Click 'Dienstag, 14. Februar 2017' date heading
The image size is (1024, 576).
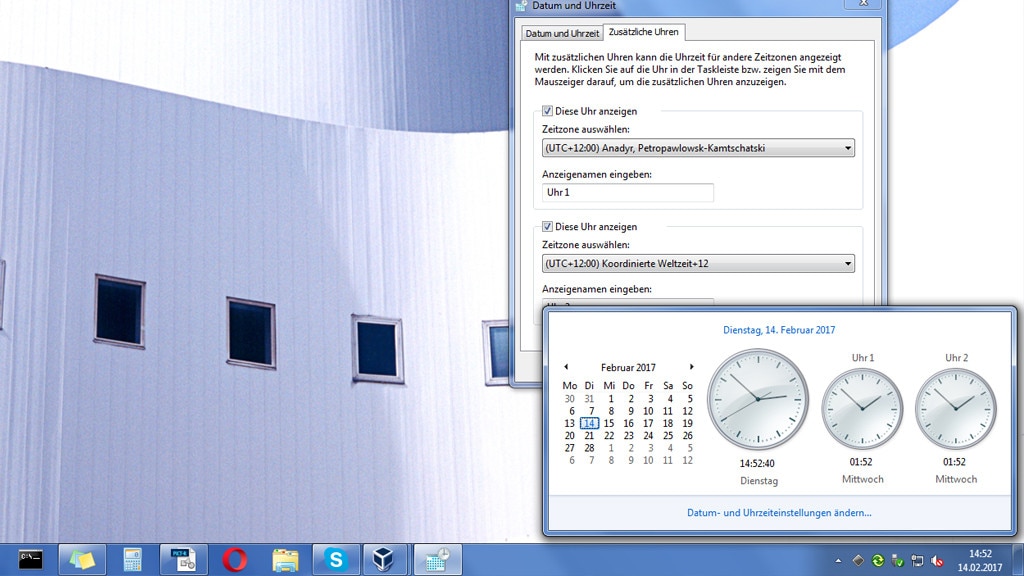pos(779,330)
